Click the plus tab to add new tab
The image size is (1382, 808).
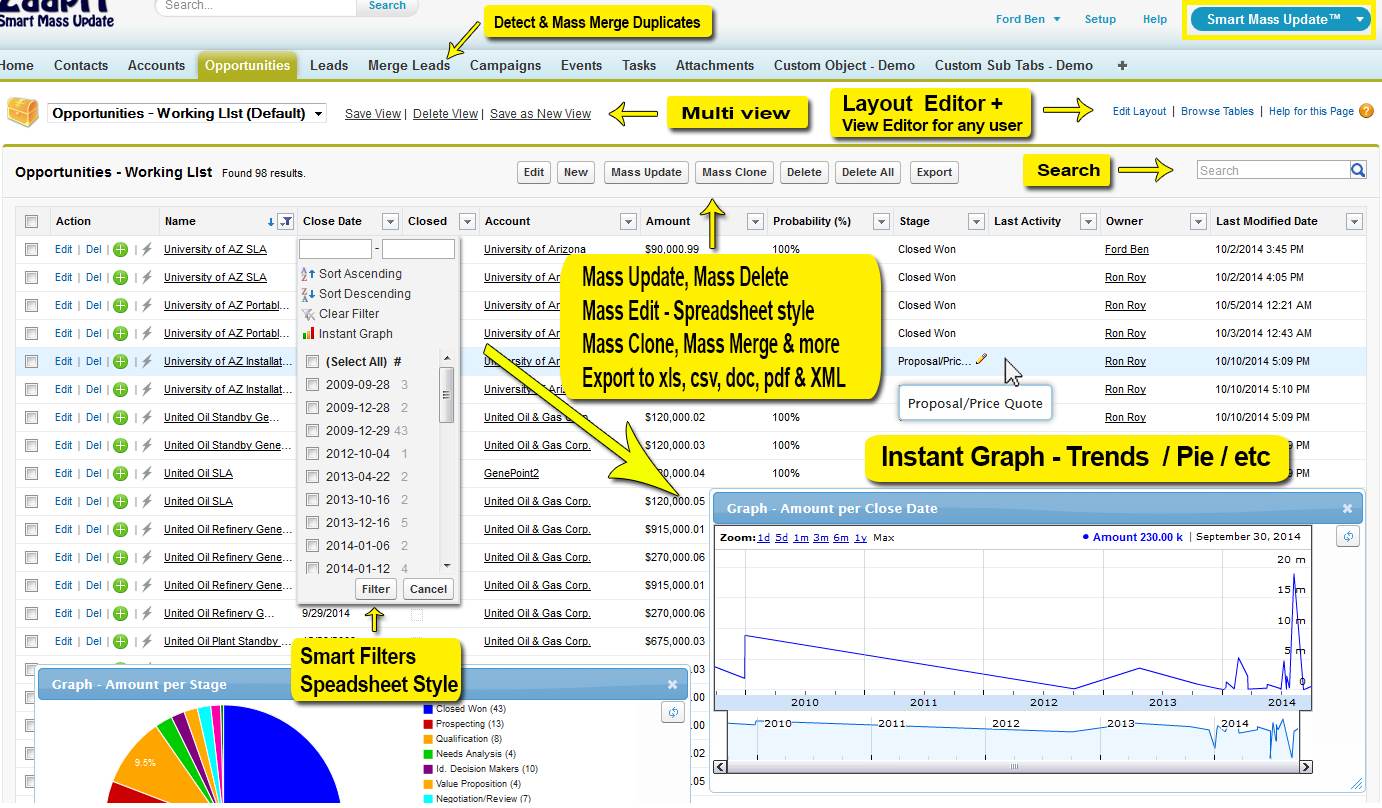pyautogui.click(x=1122, y=65)
